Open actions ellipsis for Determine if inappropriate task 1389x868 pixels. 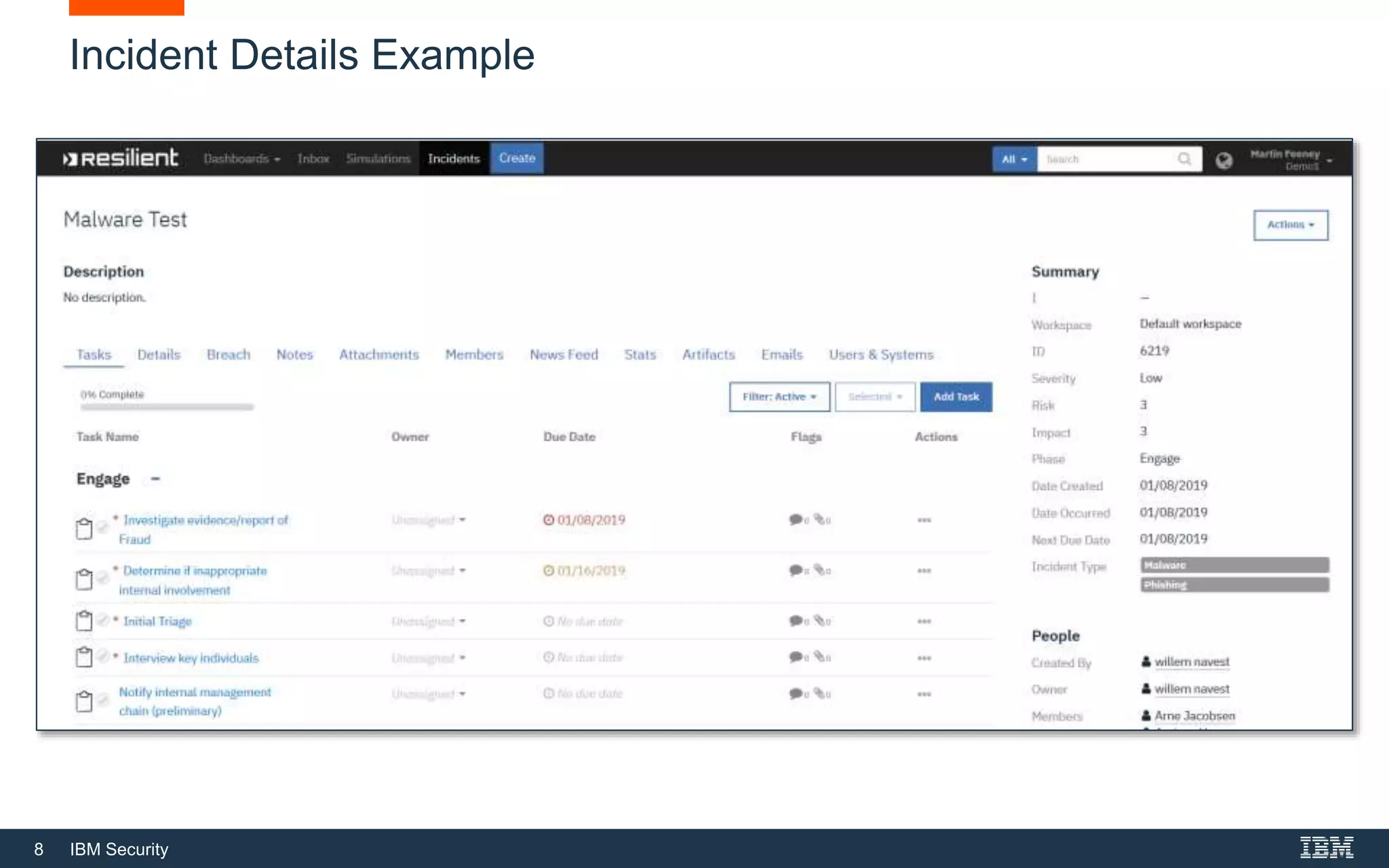point(924,571)
